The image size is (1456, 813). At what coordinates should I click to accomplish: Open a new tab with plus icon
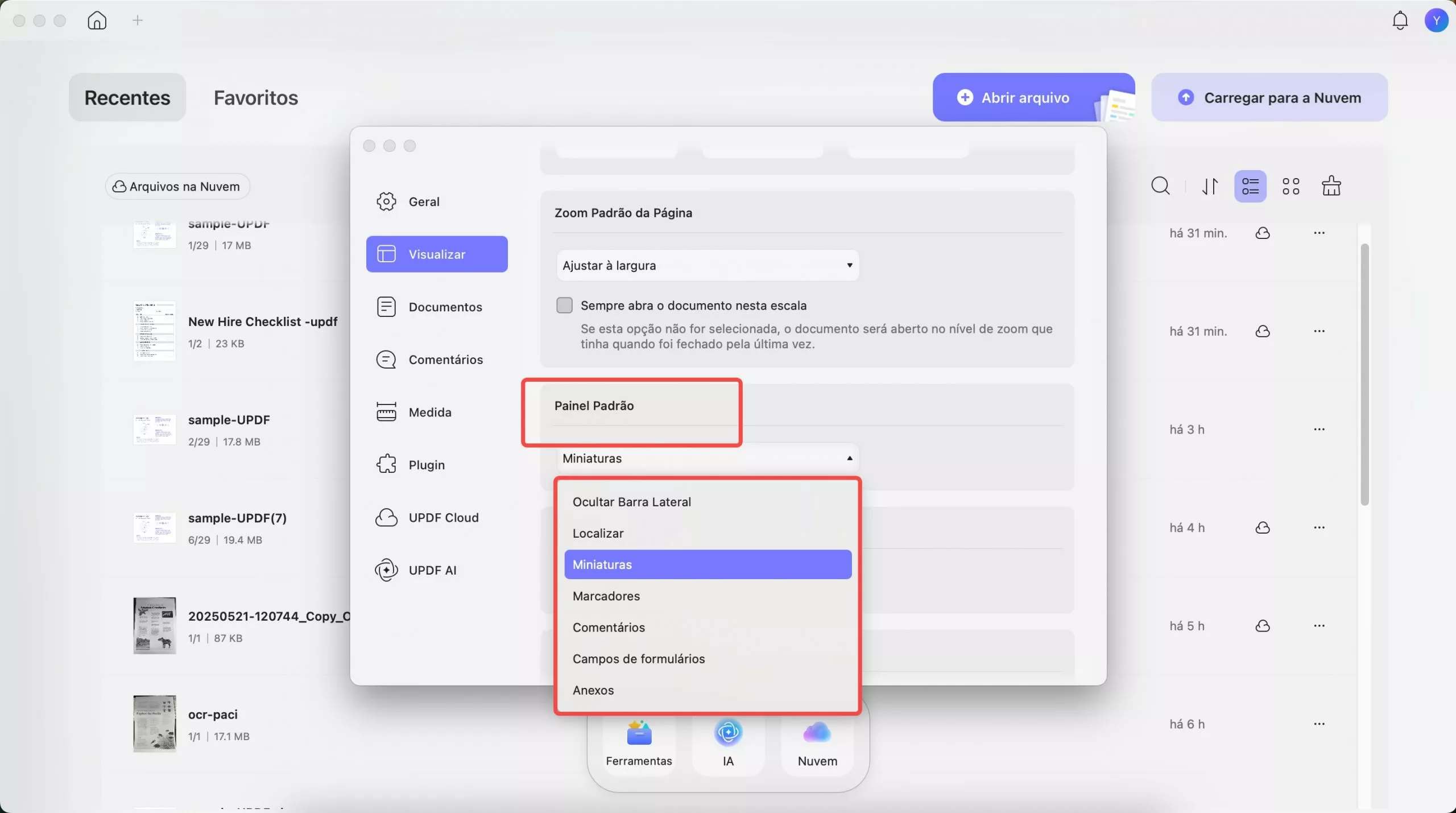(x=138, y=20)
